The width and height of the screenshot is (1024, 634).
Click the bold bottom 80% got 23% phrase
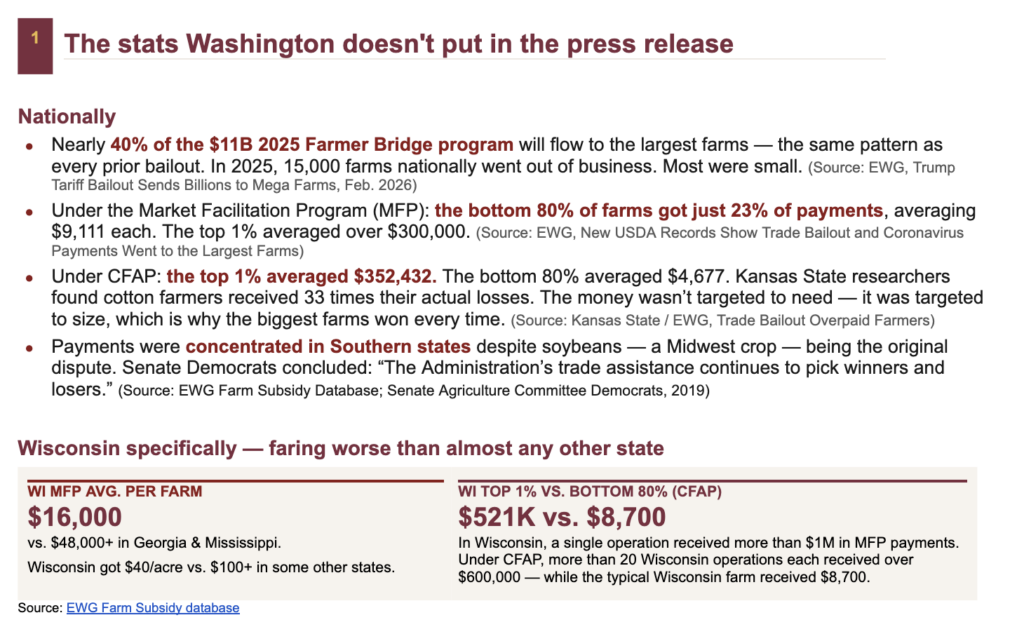tap(659, 210)
